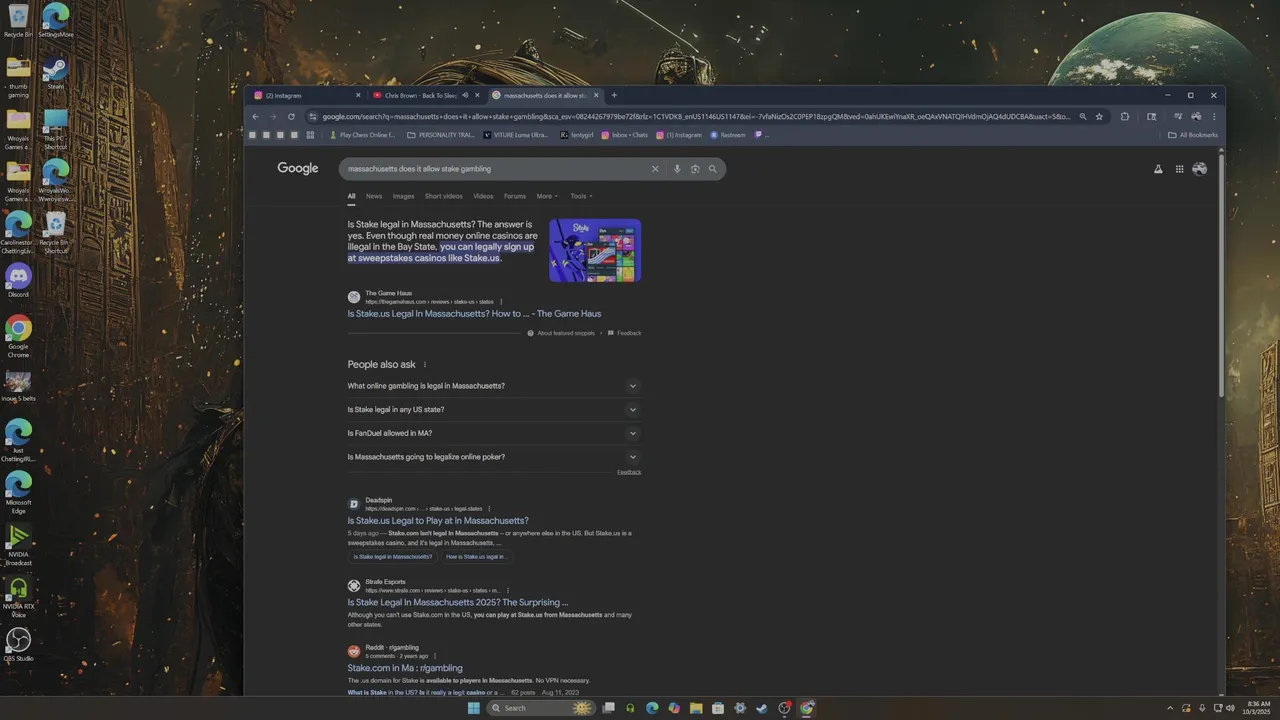Launch Discord from the desktop

pyautogui.click(x=18, y=281)
